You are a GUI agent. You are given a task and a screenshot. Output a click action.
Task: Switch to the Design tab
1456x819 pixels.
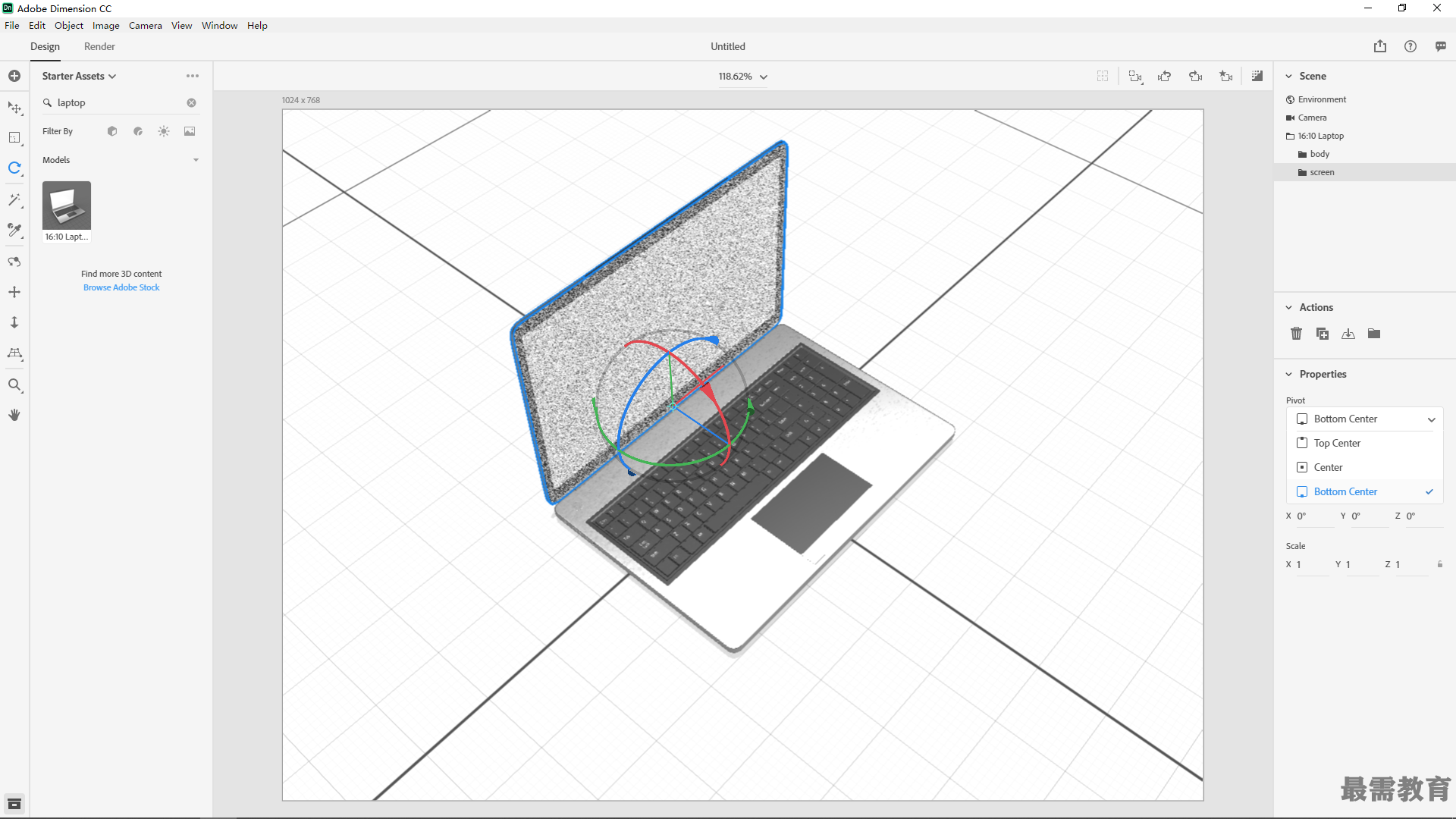[x=45, y=47]
